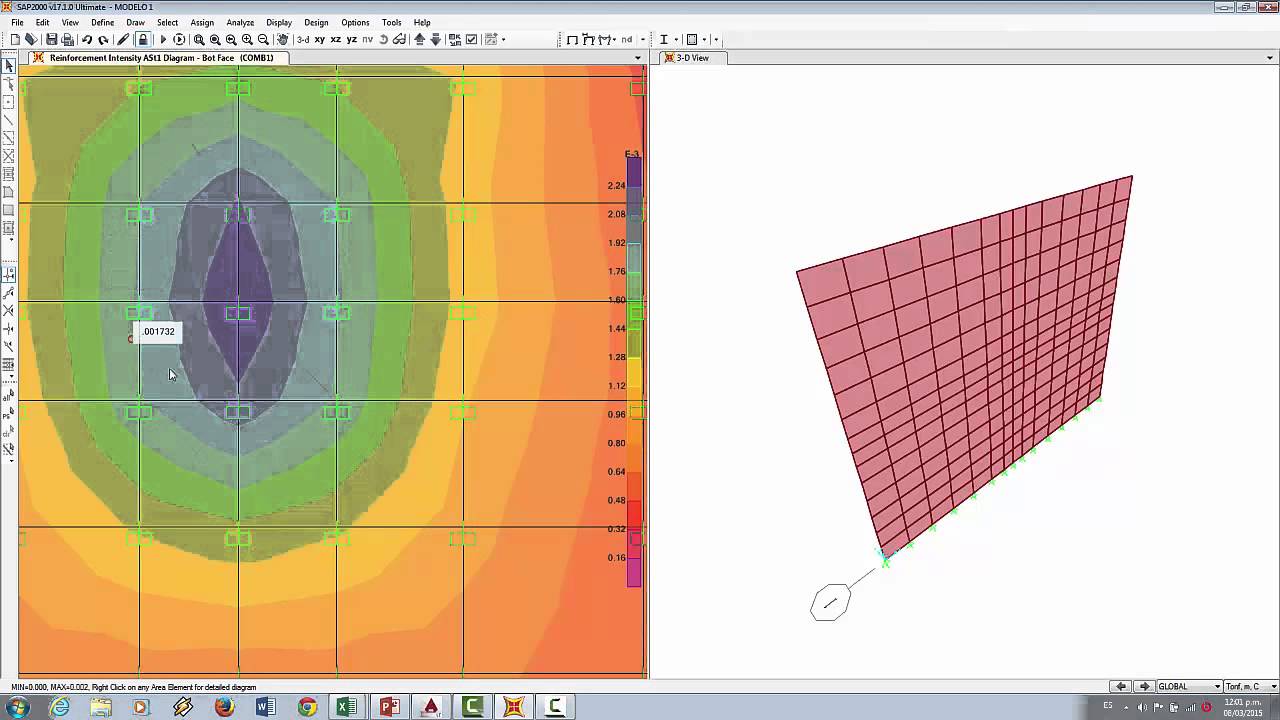Switch to default 3-d view button
1280x720 pixels.
(x=302, y=40)
